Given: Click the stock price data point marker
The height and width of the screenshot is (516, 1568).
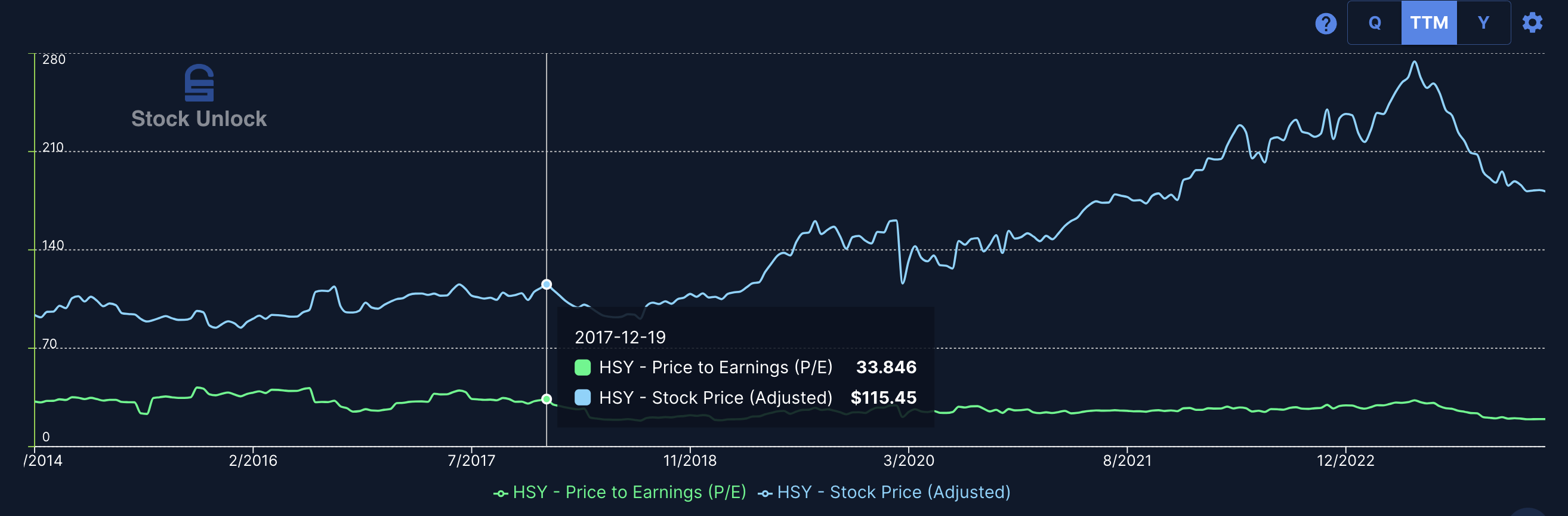Looking at the screenshot, I should (546, 284).
